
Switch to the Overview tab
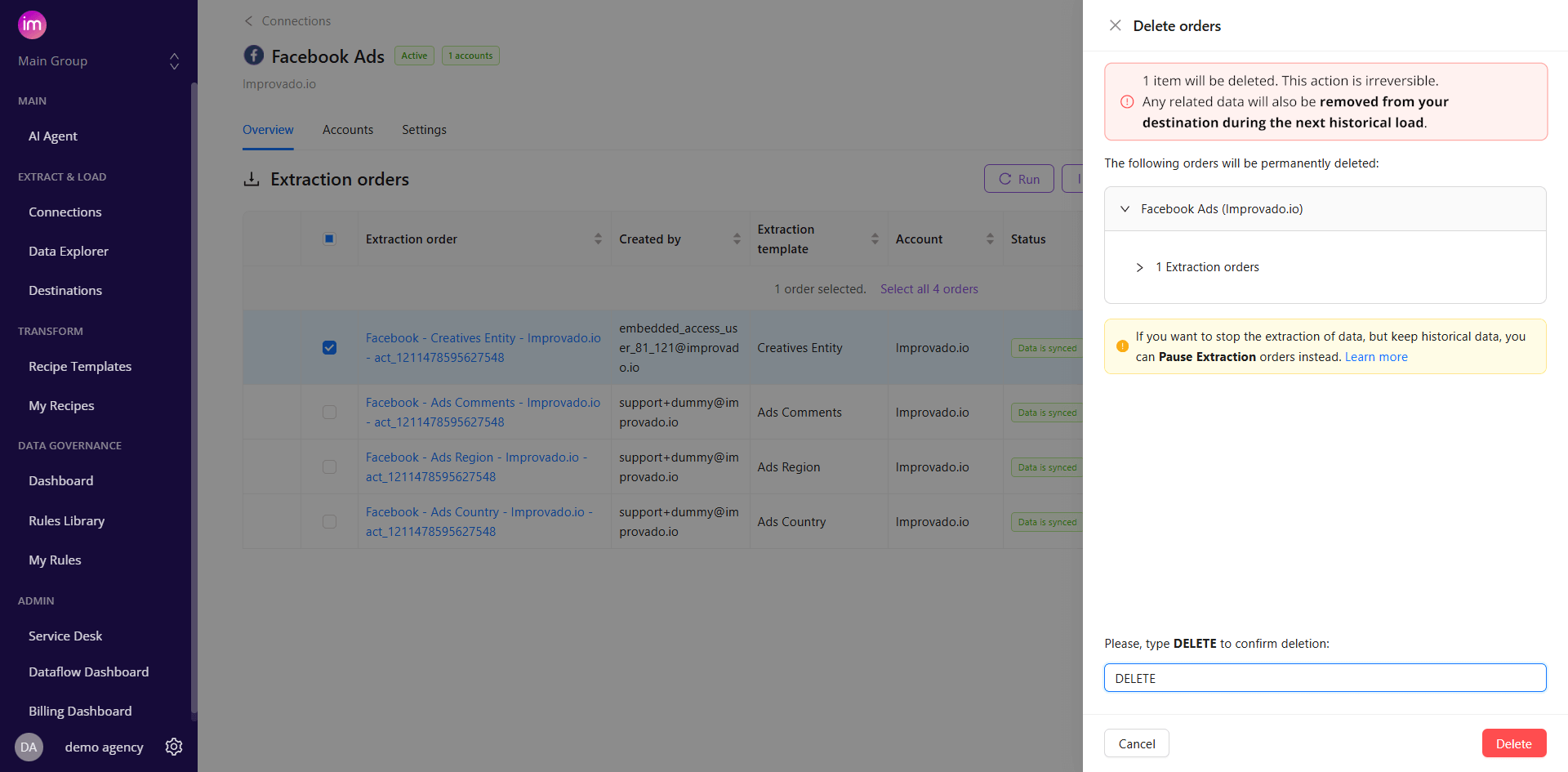pyautogui.click(x=268, y=130)
